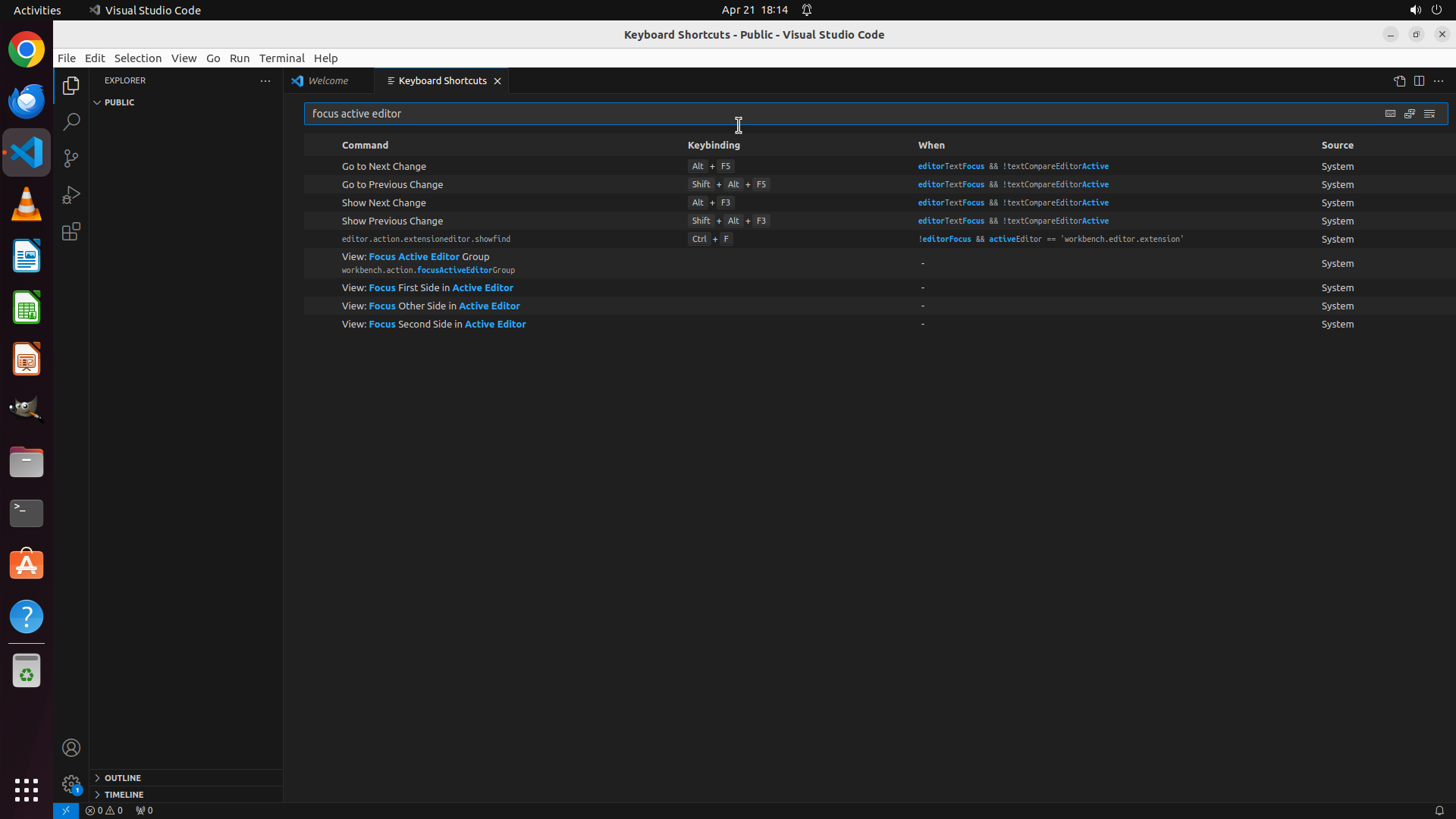Switch to the Welcome tab
This screenshot has height=819, width=1456.
(x=328, y=81)
